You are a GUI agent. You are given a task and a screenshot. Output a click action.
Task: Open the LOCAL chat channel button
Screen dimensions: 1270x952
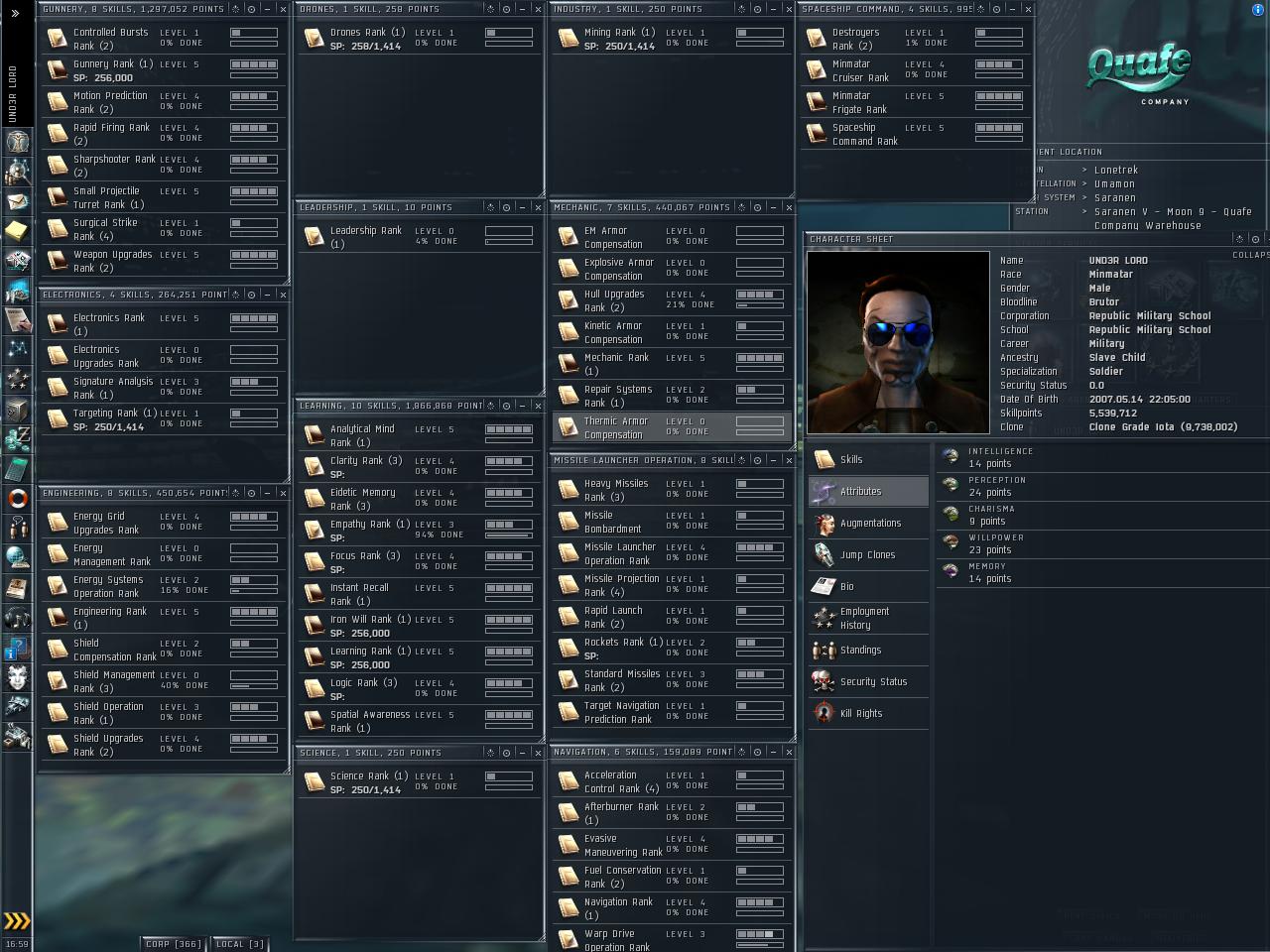[x=240, y=944]
